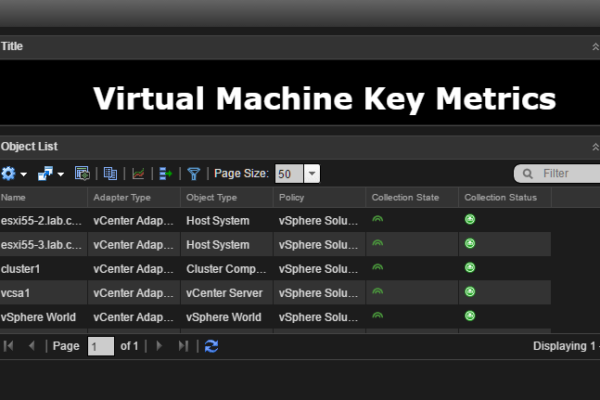The image size is (600, 400).
Task: Click collection status green icon for vcsa1
Action: point(470,292)
